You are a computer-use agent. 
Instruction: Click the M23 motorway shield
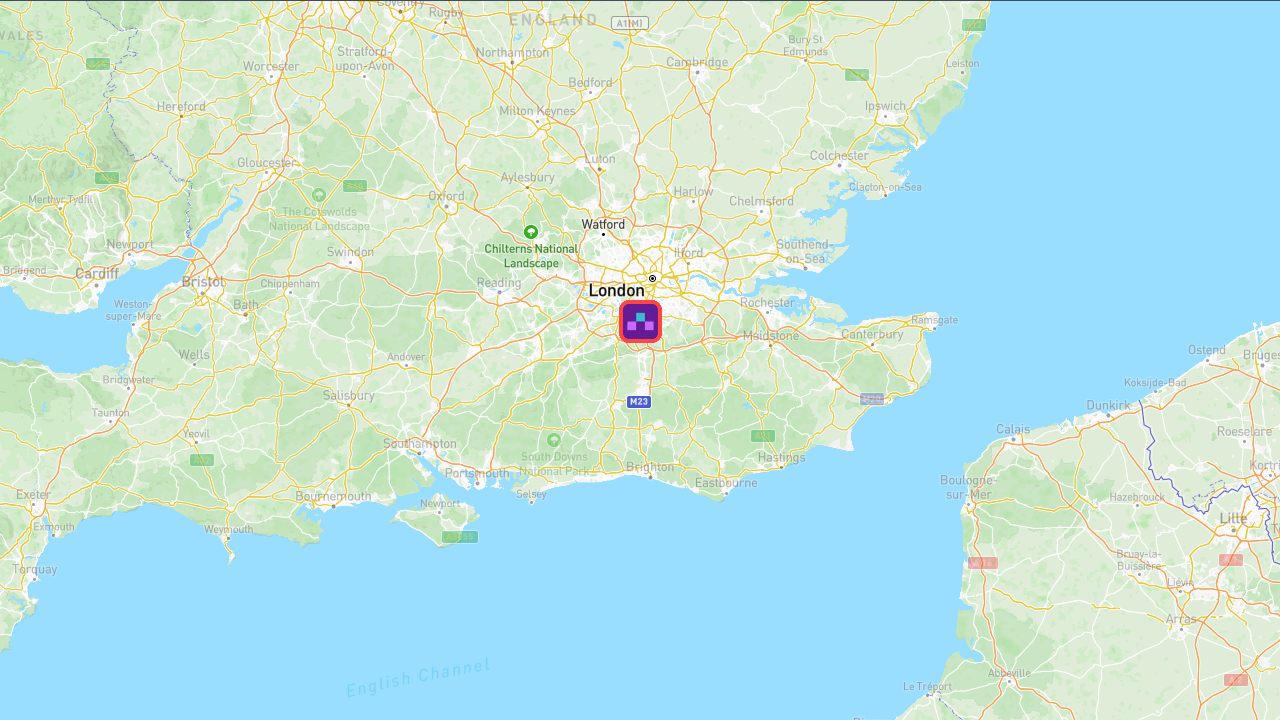[639, 402]
